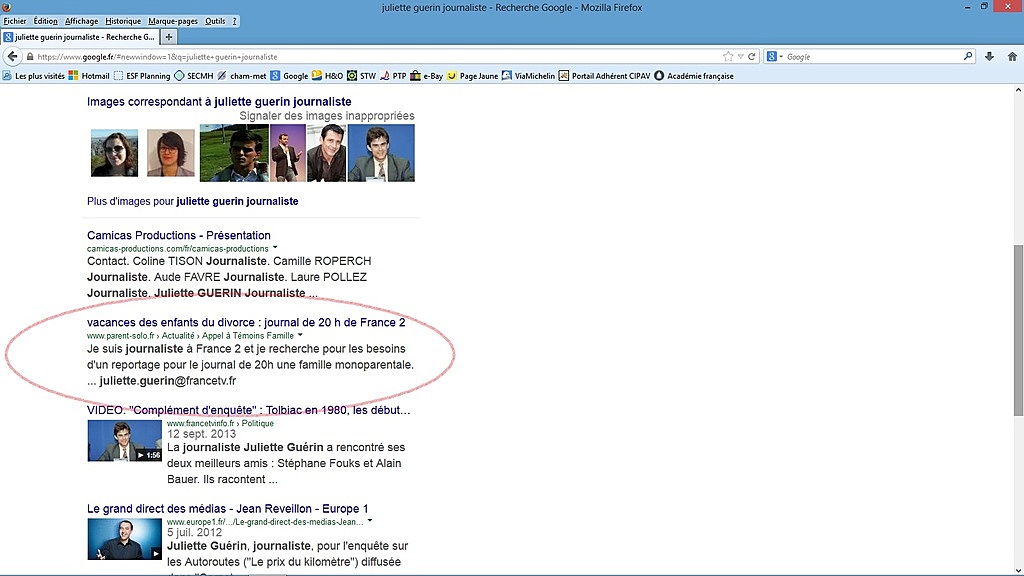Screen dimensions: 1024x576
Task: Click the second image thumbnail of the short-haired woman
Action: click(x=170, y=153)
